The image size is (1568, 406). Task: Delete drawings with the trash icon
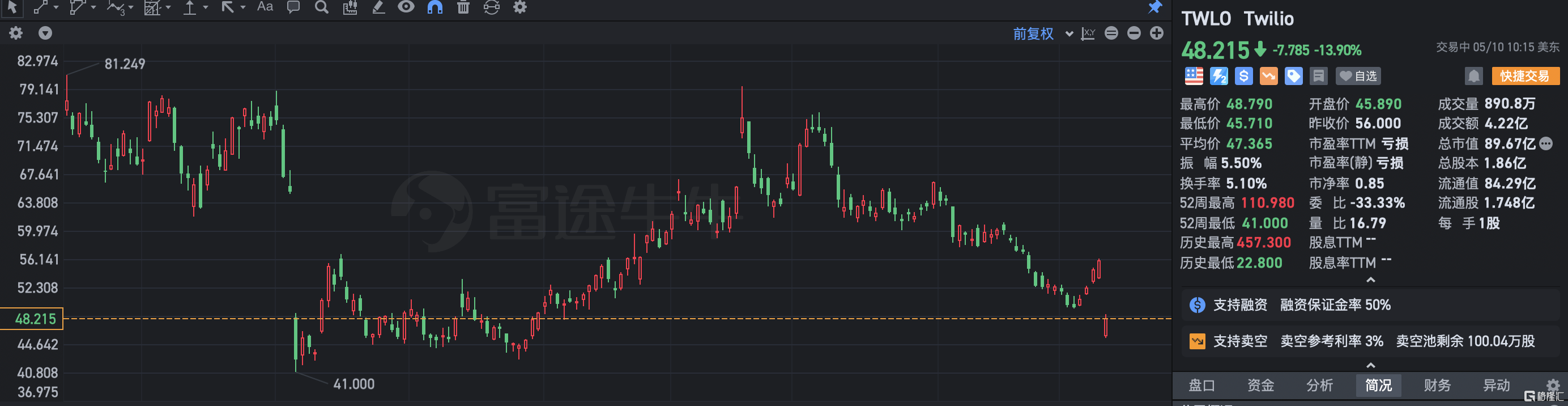click(463, 7)
